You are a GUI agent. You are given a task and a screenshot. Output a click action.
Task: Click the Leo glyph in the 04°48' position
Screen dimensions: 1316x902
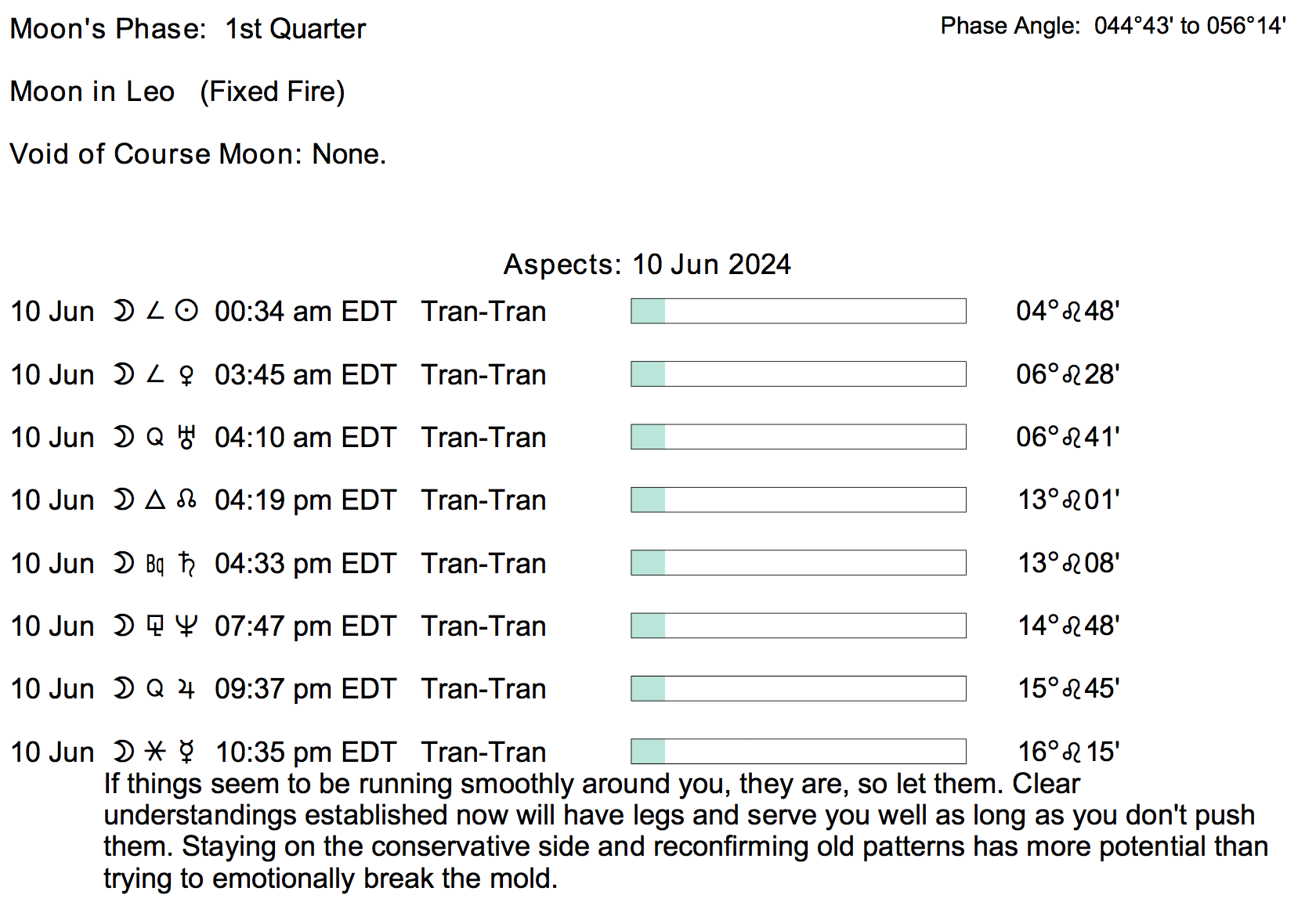[1072, 312]
